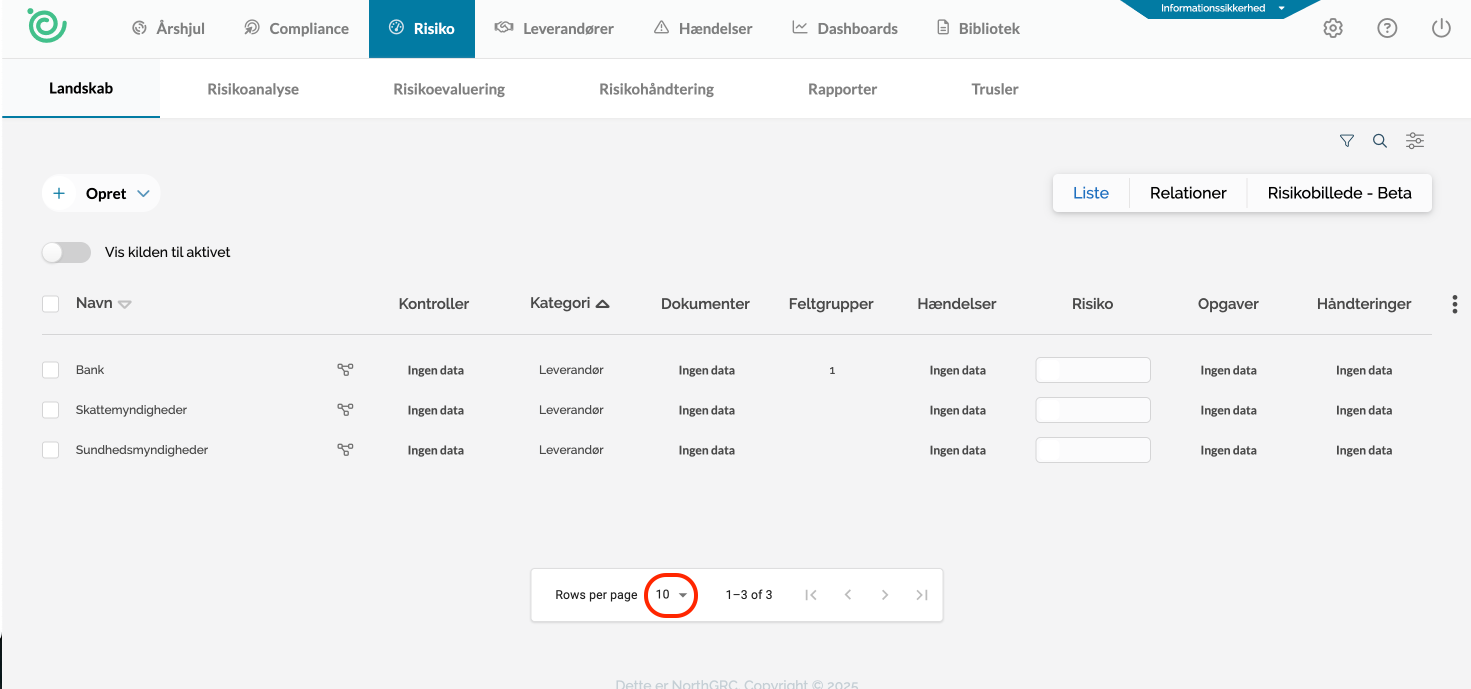This screenshot has width=1471, height=689.
Task: Click the filter funnel icon
Action: click(x=1347, y=141)
